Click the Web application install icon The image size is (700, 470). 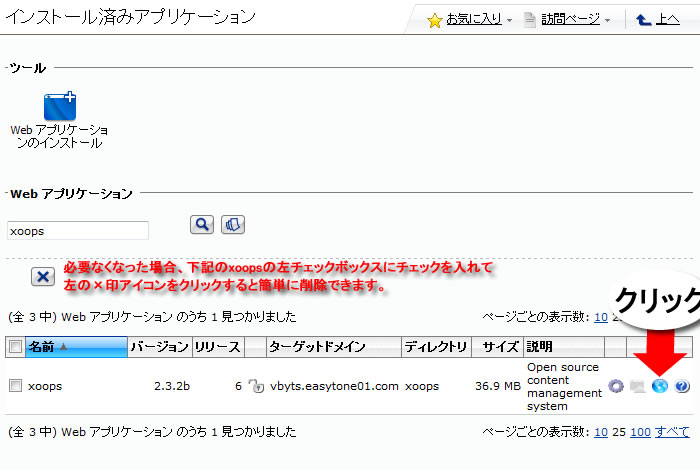pos(59,105)
